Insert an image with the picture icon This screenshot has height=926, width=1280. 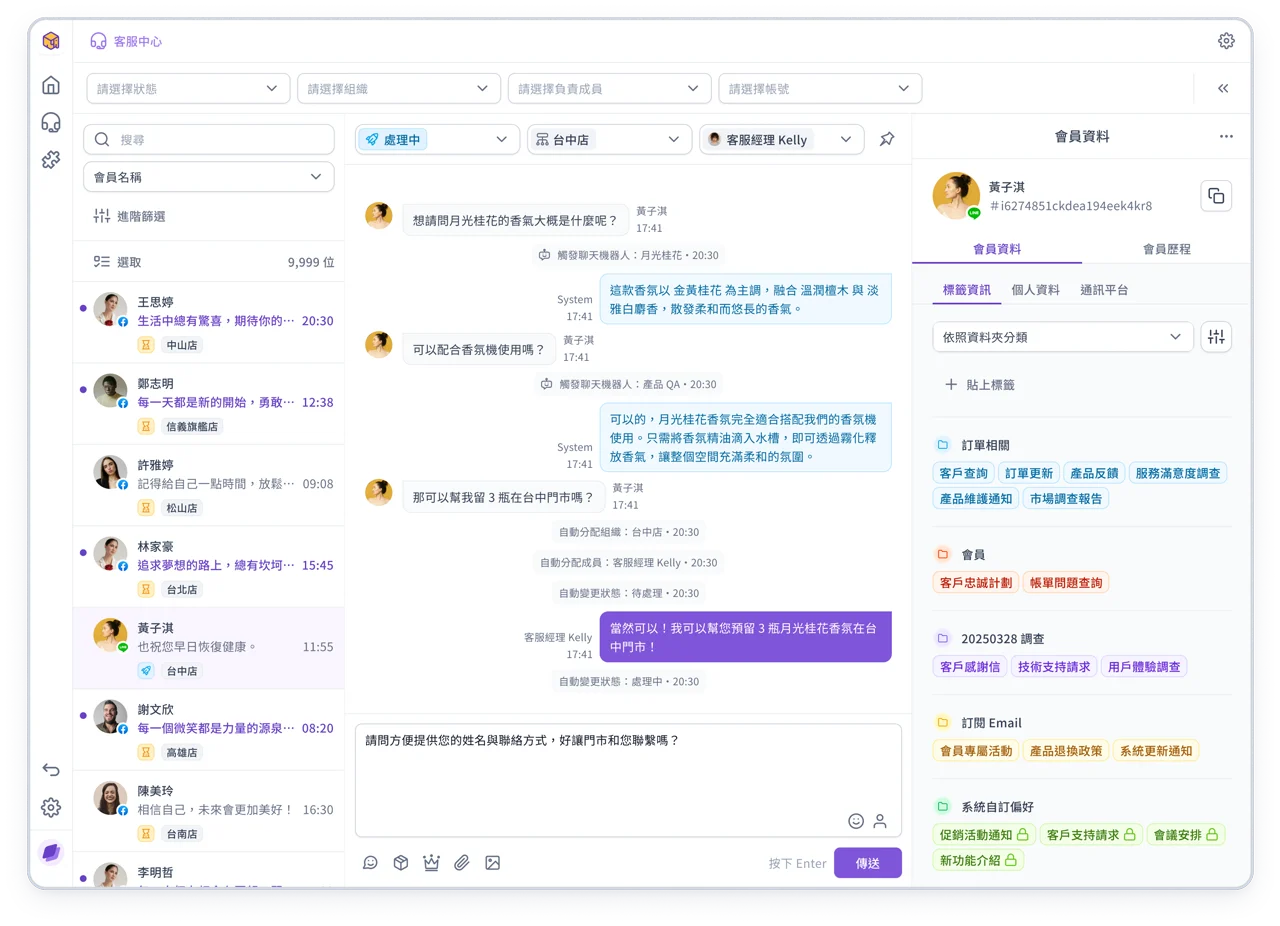click(x=492, y=862)
